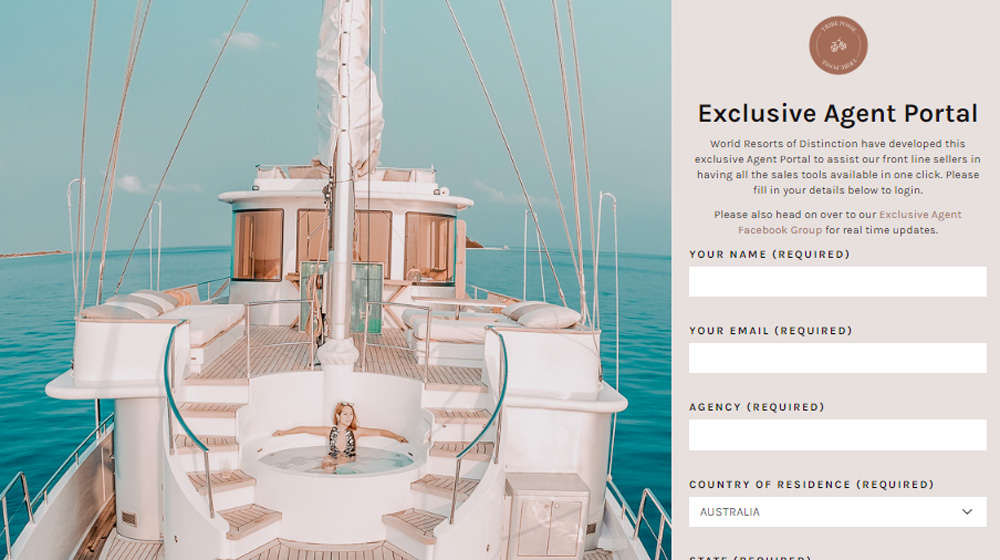Click the YOUR EMAIL (REQUIRED) label
The height and width of the screenshot is (560, 1000).
point(770,330)
